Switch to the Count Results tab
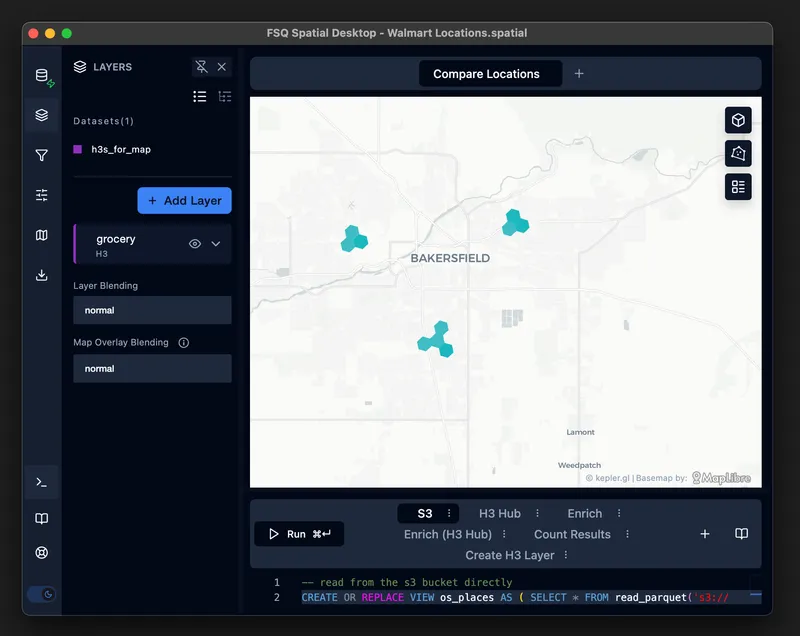 pyautogui.click(x=572, y=535)
